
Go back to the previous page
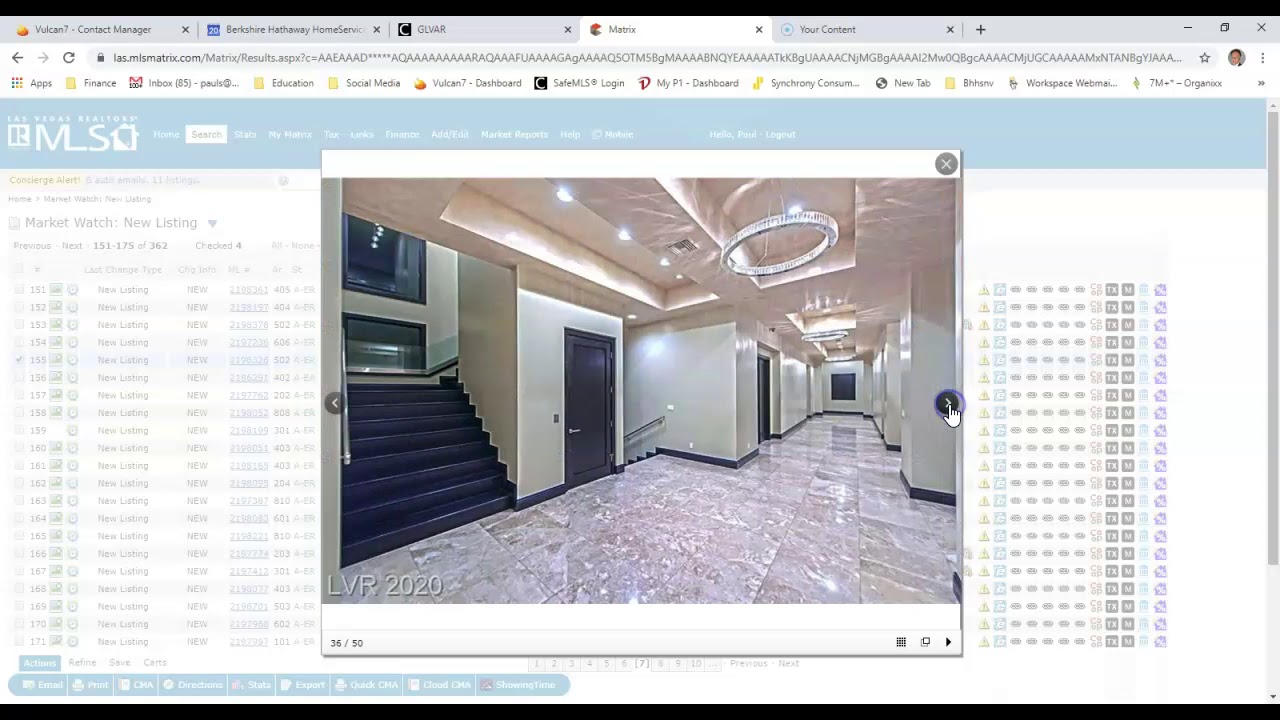(17, 58)
